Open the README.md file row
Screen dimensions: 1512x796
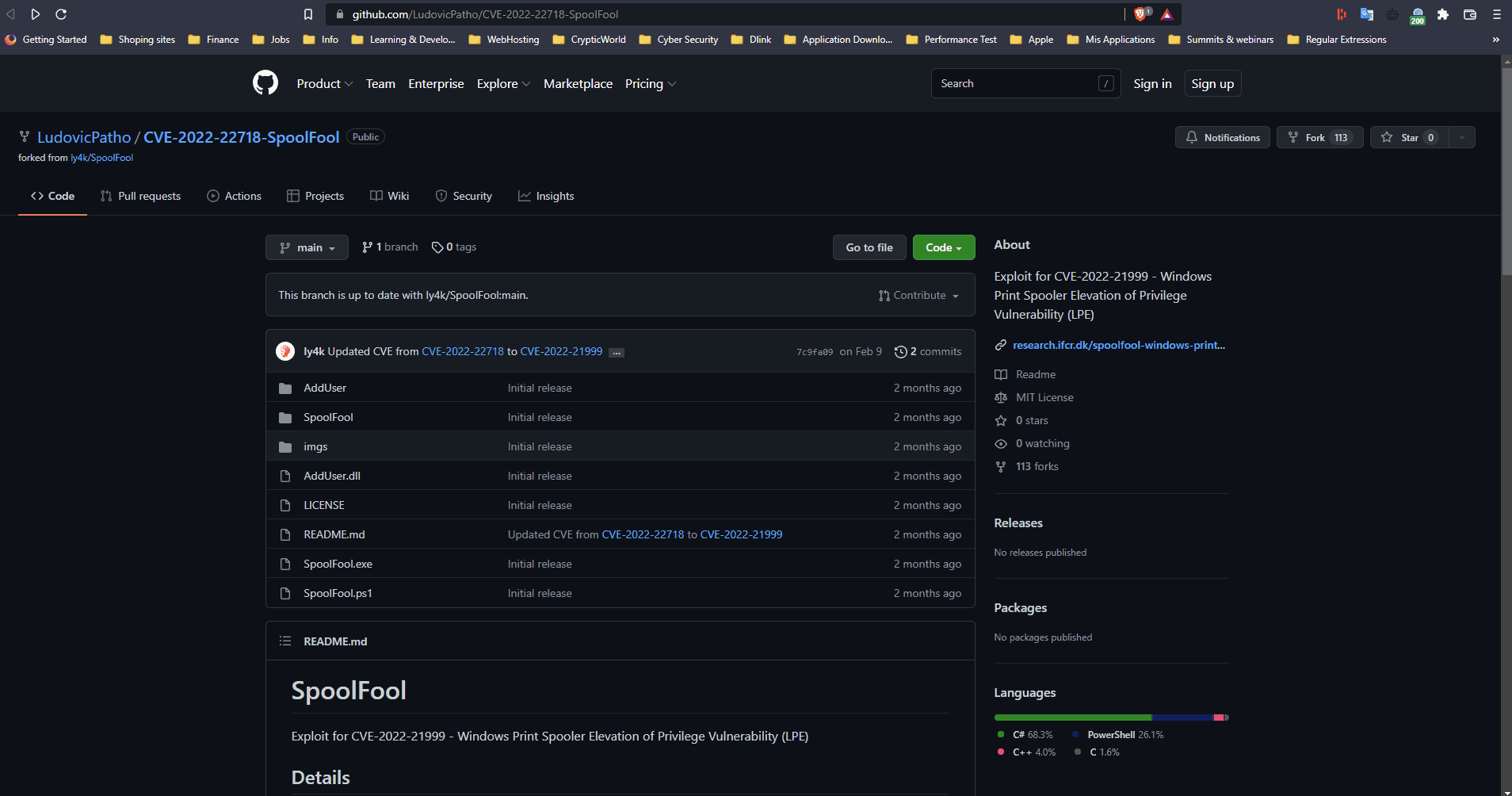(x=620, y=534)
